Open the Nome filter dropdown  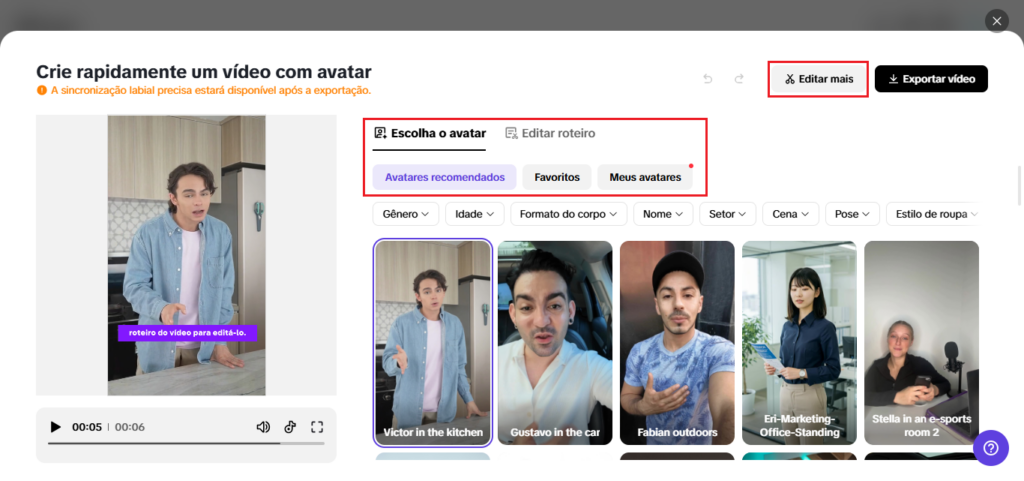pyautogui.click(x=663, y=214)
